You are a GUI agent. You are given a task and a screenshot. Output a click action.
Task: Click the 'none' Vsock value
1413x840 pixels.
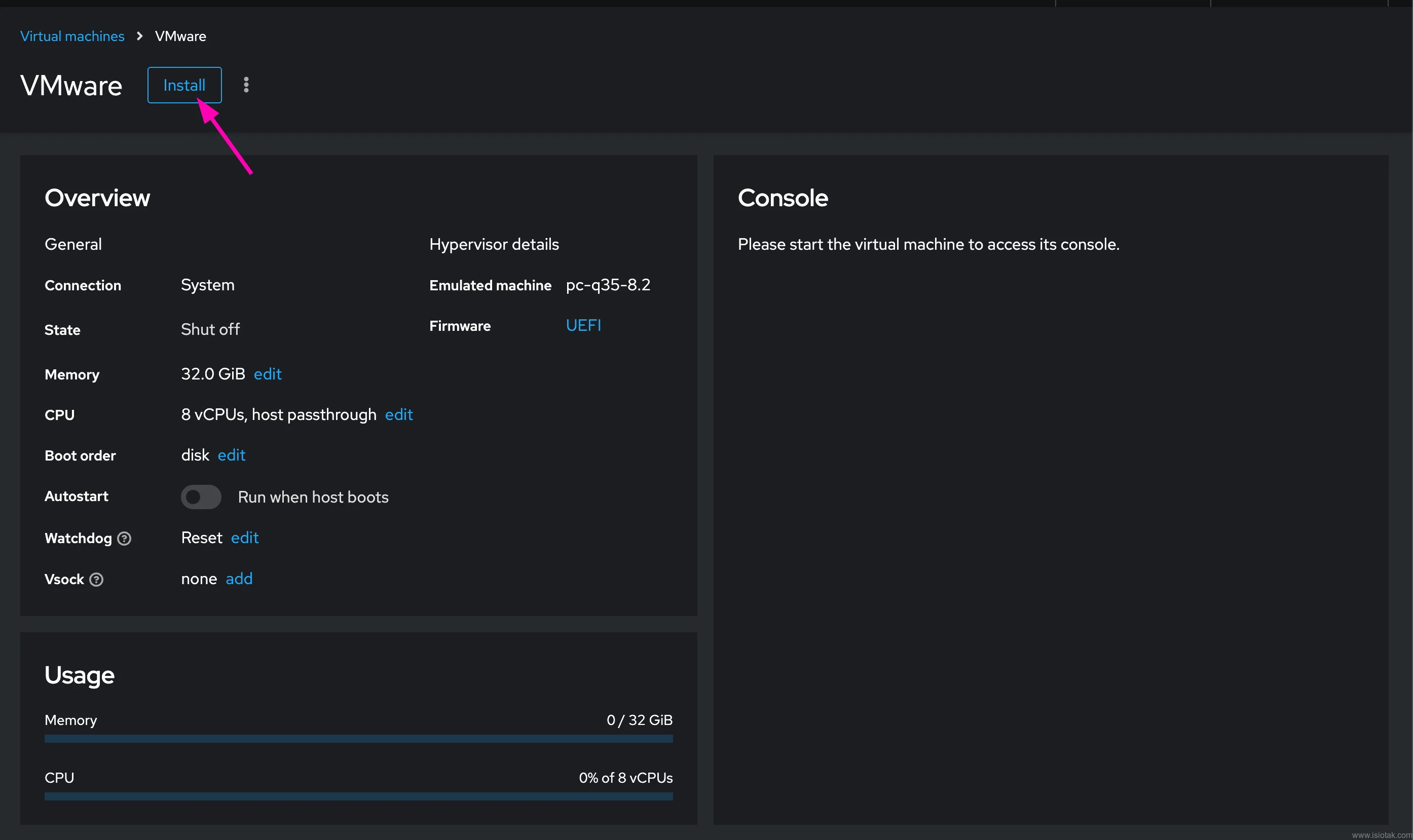pos(199,579)
